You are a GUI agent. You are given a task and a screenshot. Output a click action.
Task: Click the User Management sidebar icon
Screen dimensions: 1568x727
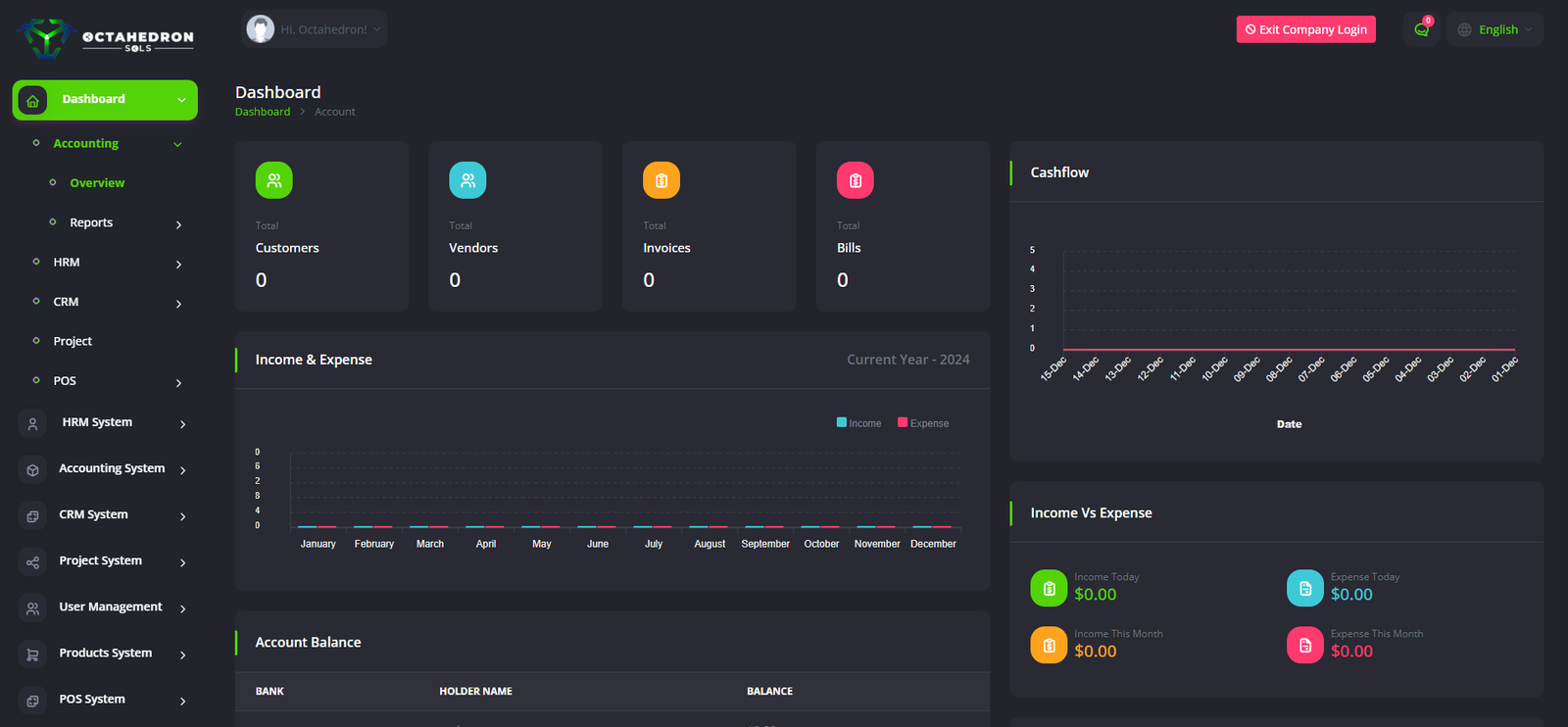(x=33, y=608)
